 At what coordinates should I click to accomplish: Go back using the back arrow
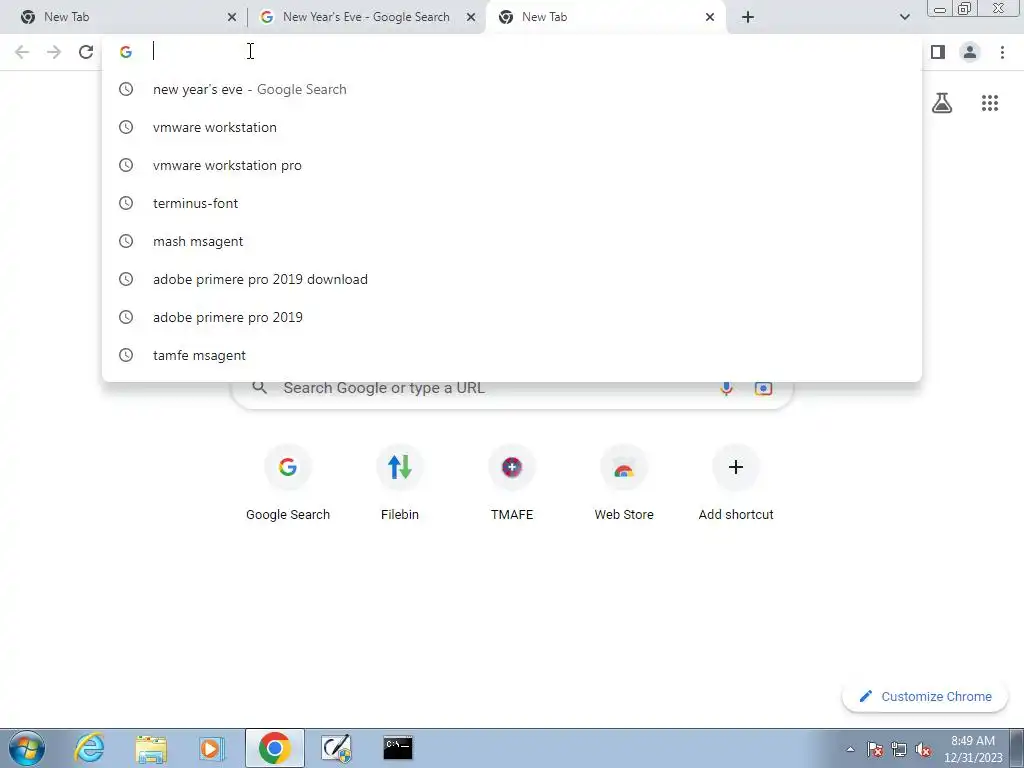(x=22, y=52)
